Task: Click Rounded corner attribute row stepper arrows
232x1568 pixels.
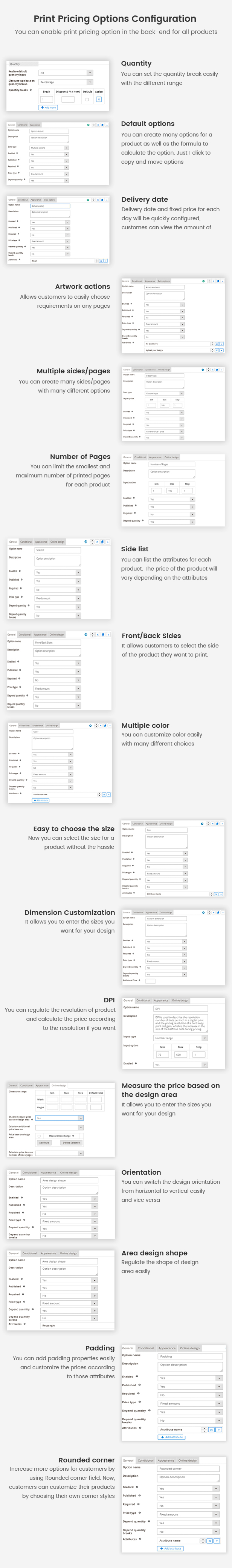Action: [203, 1540]
